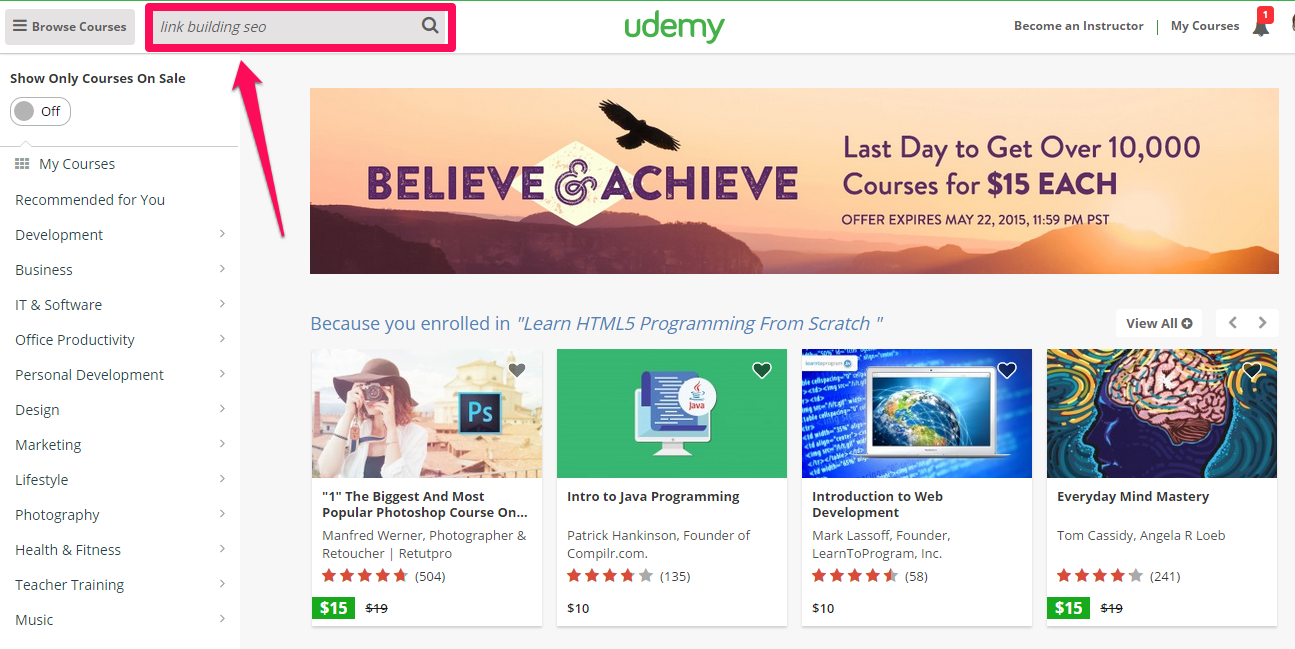Image resolution: width=1295 pixels, height=649 pixels.
Task: Open the Intro to Java Programming title
Action: click(x=653, y=496)
